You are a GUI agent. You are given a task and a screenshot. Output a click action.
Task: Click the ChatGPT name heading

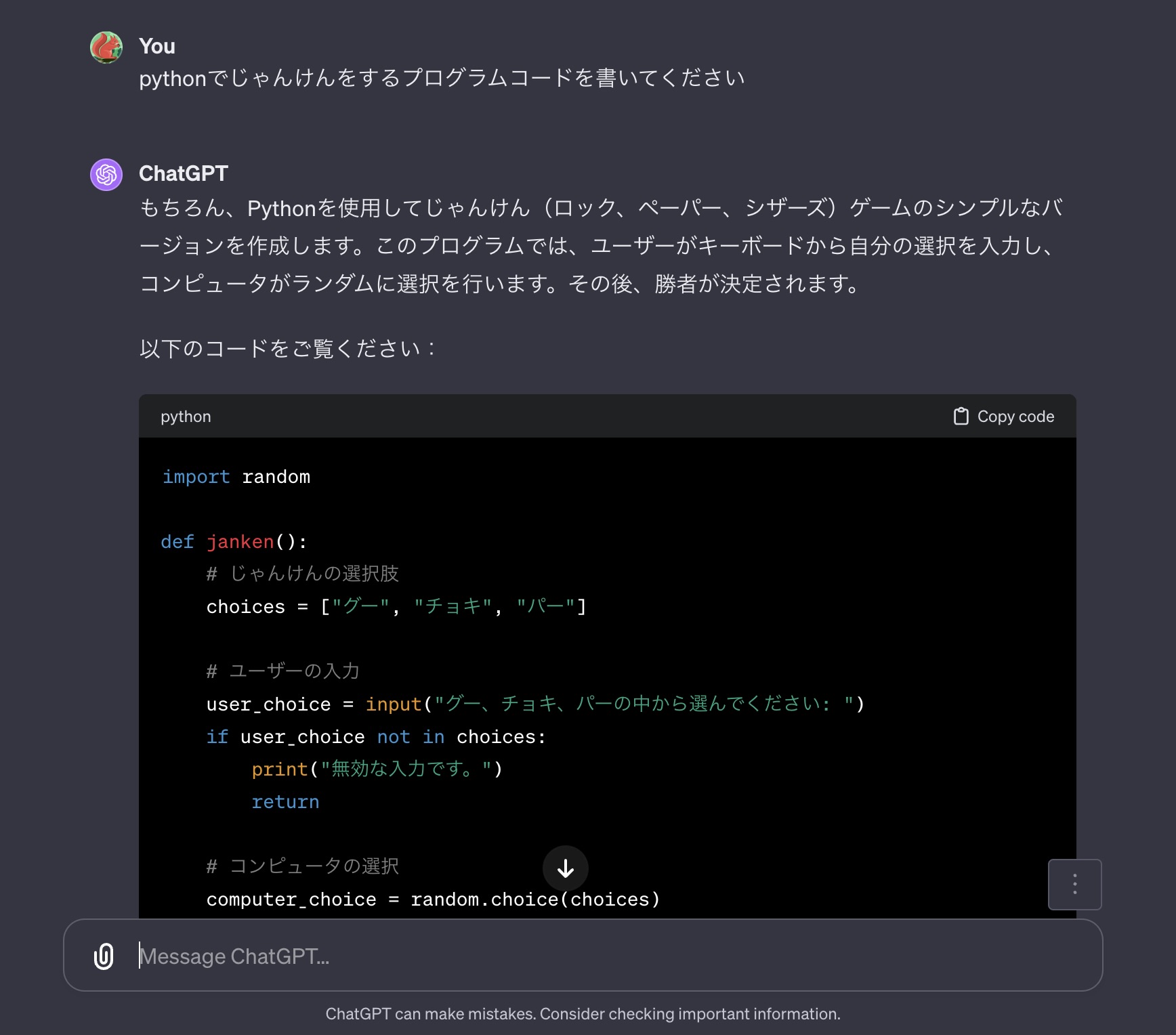(184, 174)
